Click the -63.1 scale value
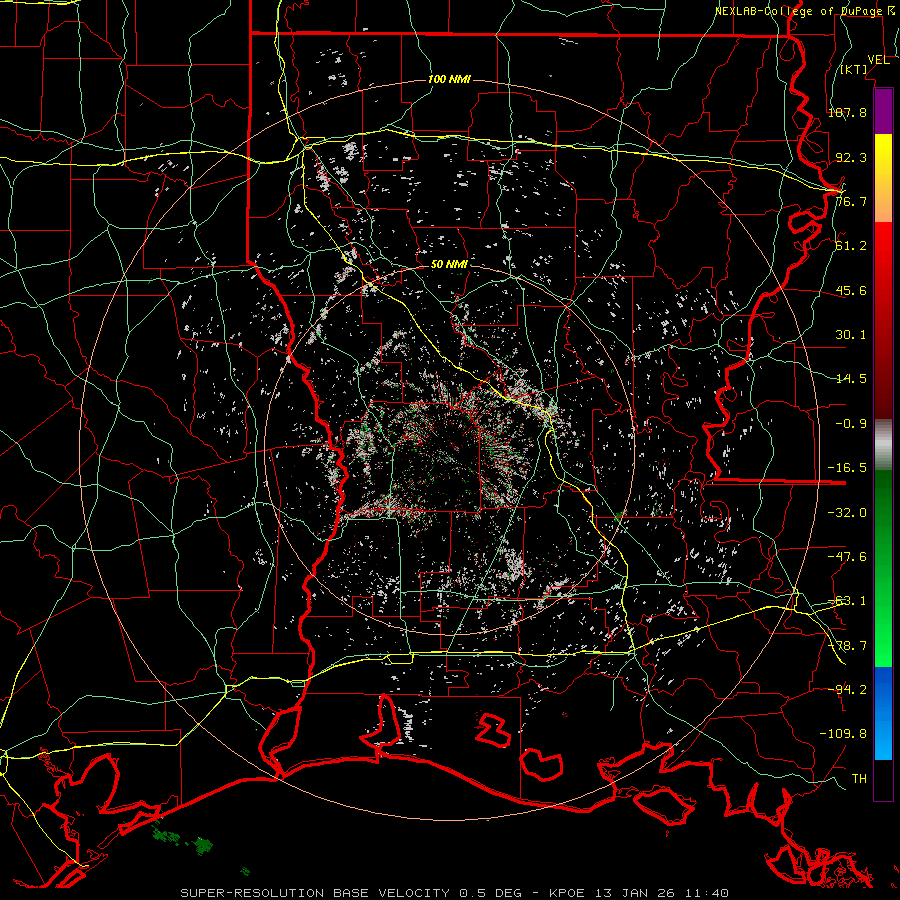900x900 pixels. (x=847, y=601)
